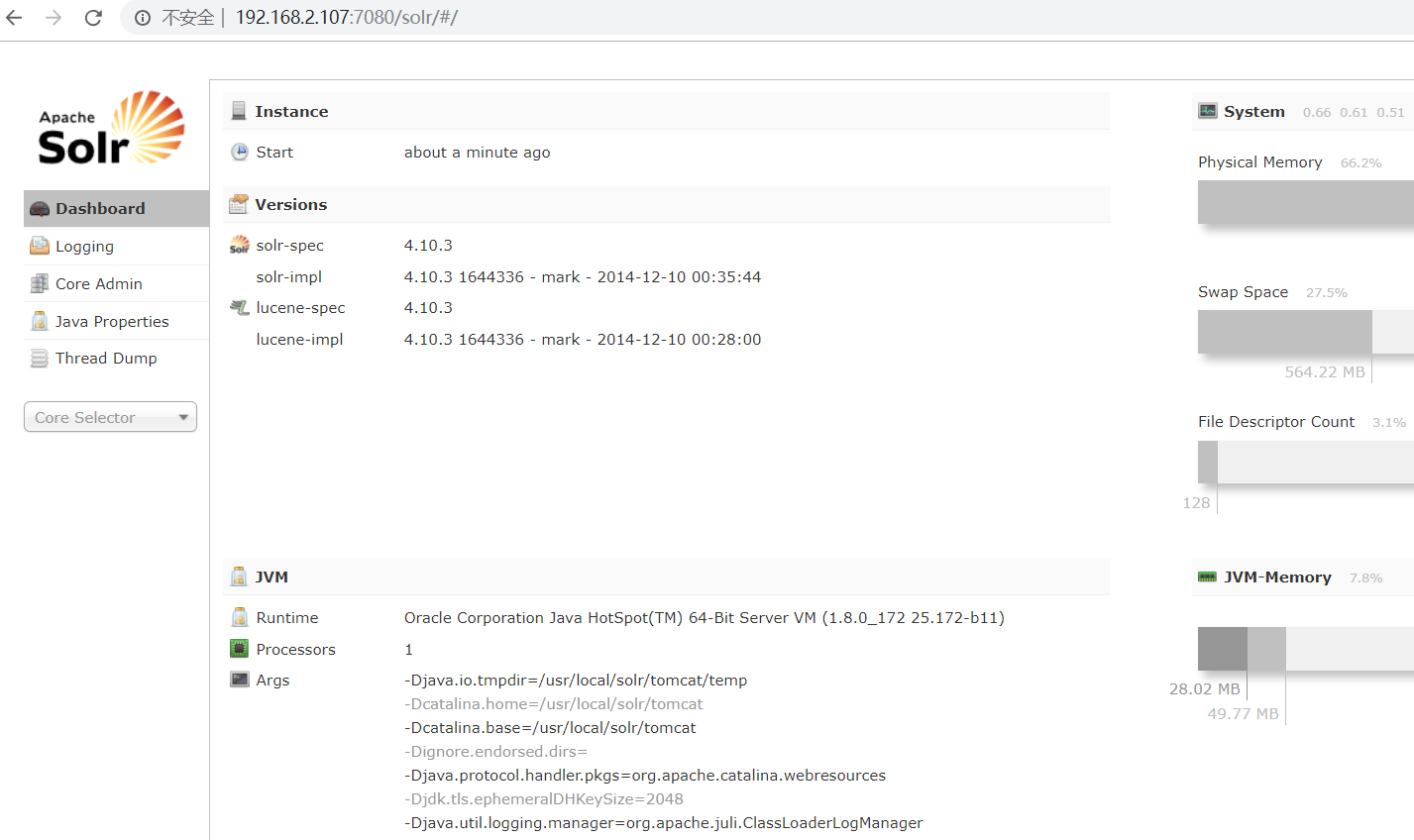Open the Thread Dump page
This screenshot has width=1414, height=840.
pos(116,359)
